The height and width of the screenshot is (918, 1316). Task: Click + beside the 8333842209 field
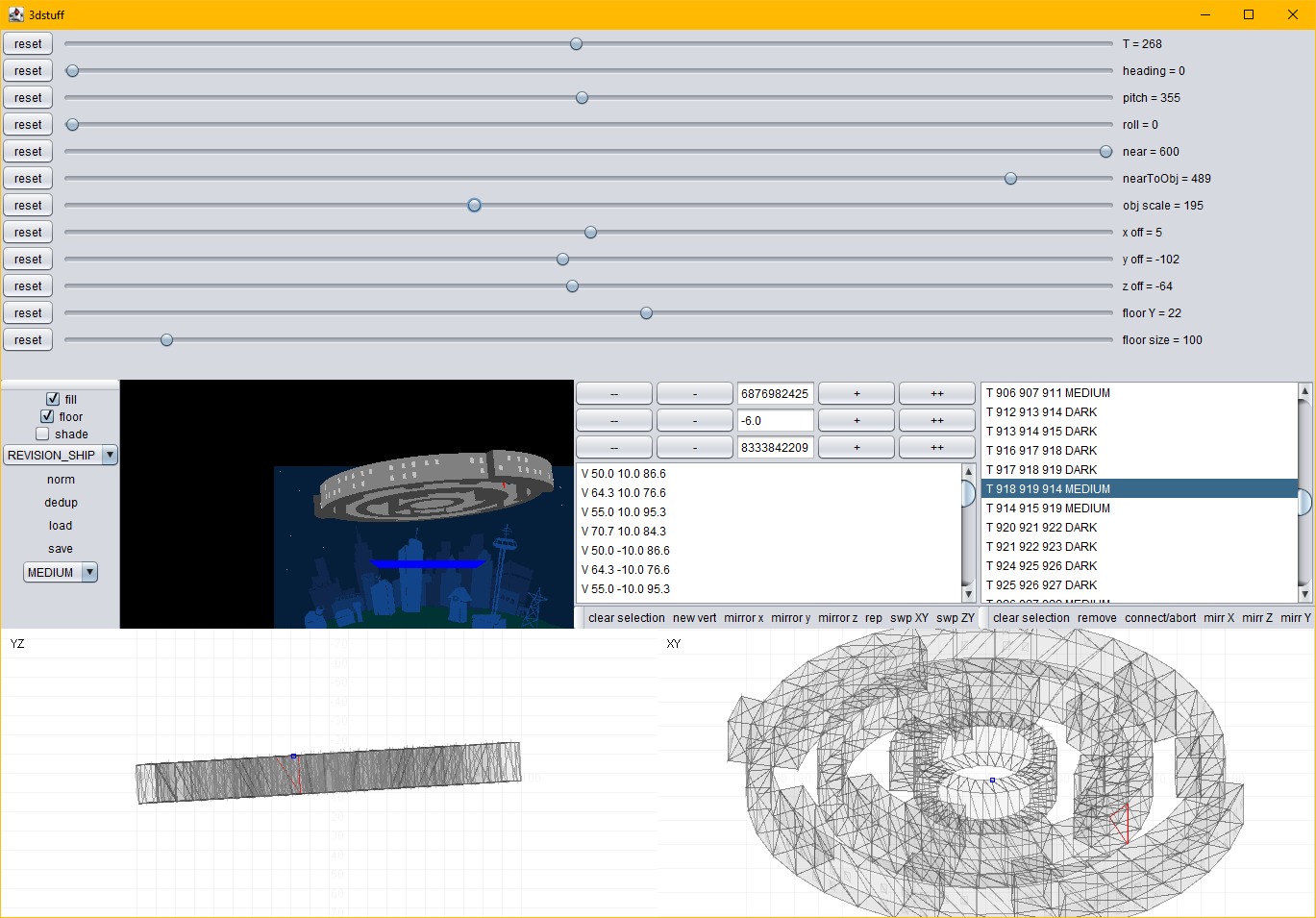(857, 448)
